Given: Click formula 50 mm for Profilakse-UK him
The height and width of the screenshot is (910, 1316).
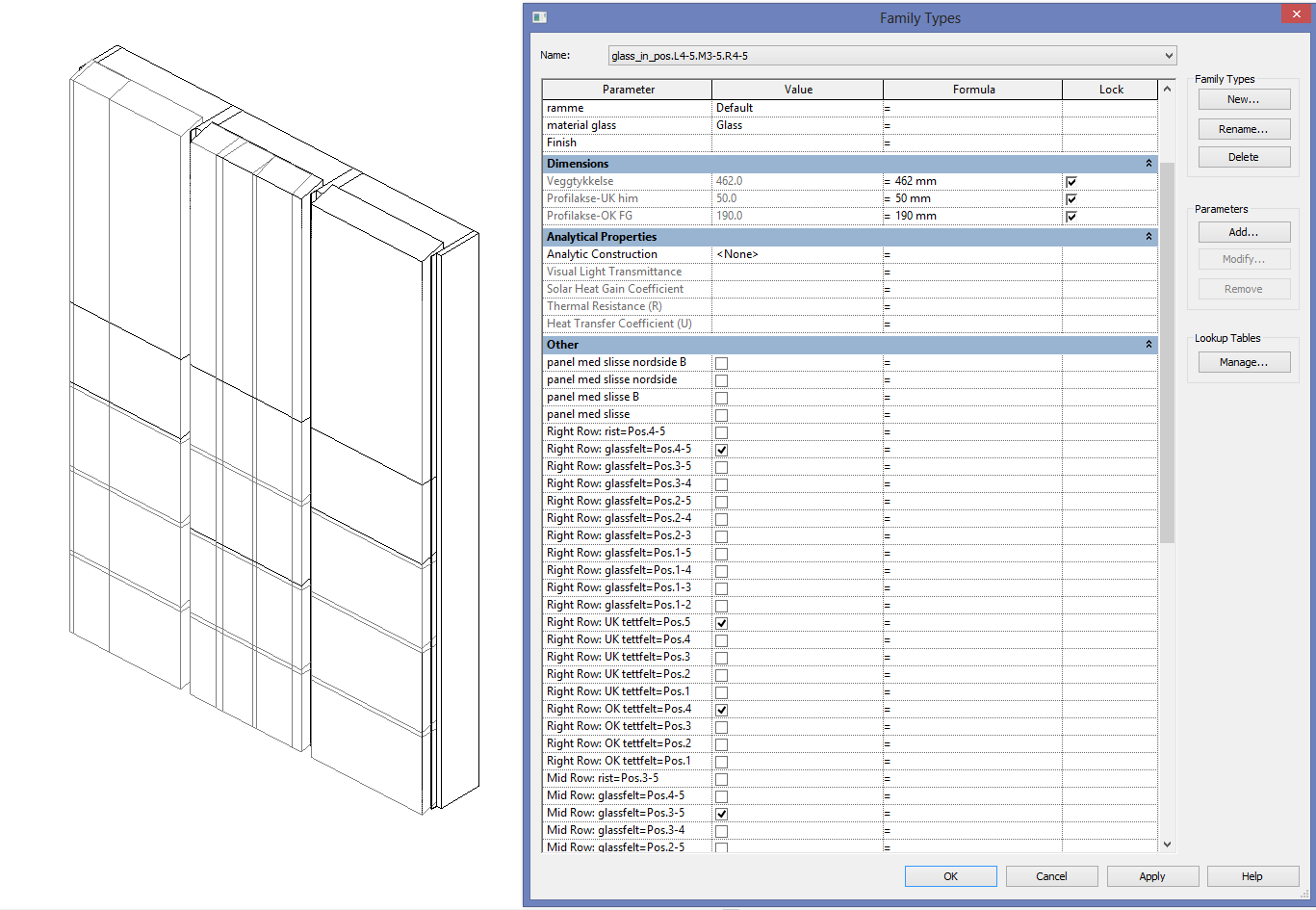Looking at the screenshot, I should [x=972, y=198].
